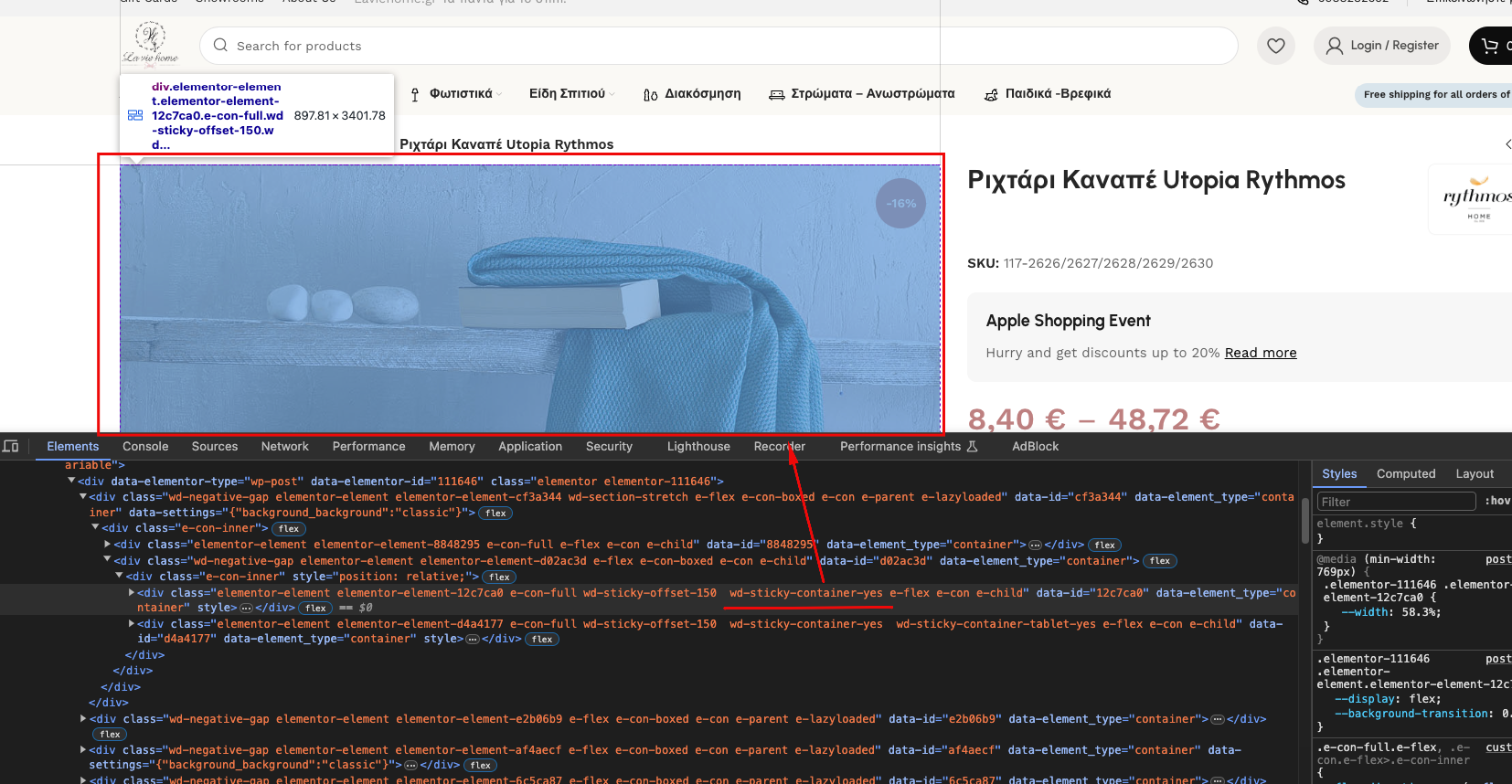Open the wishlist heart icon
Screen dimensions: 1512x784
(x=1276, y=46)
